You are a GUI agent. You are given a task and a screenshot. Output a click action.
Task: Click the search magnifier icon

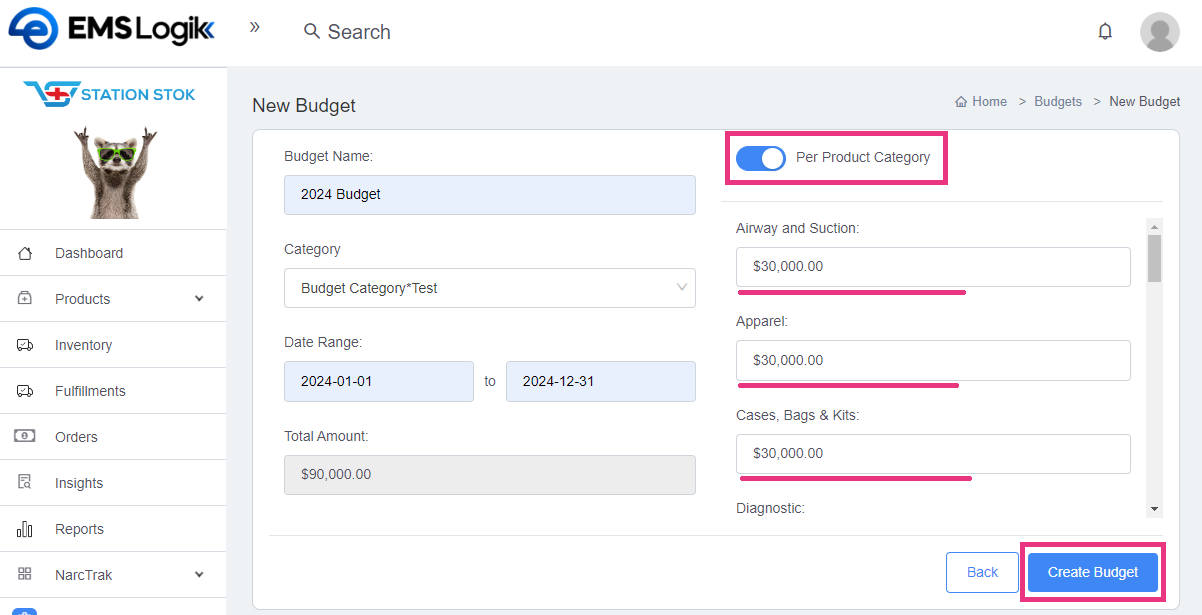click(312, 32)
